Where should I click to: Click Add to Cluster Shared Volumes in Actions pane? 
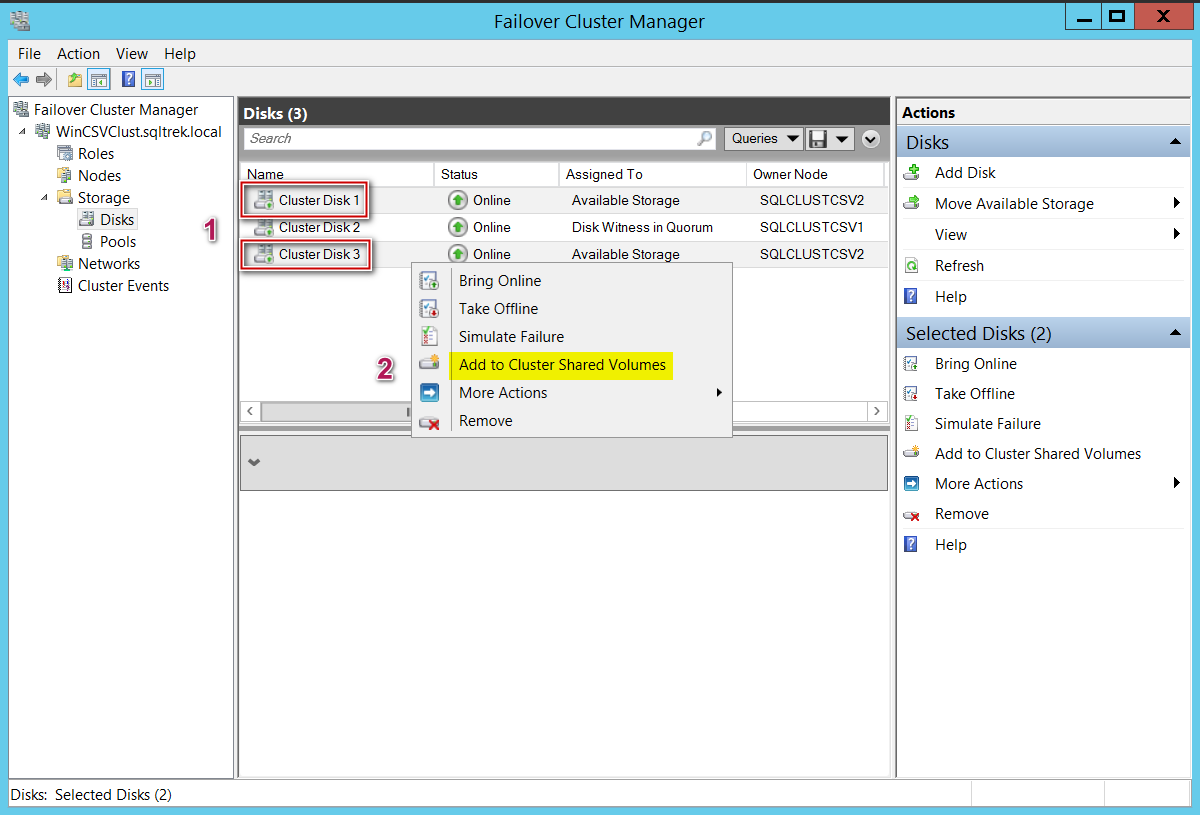pyautogui.click(x=1037, y=454)
